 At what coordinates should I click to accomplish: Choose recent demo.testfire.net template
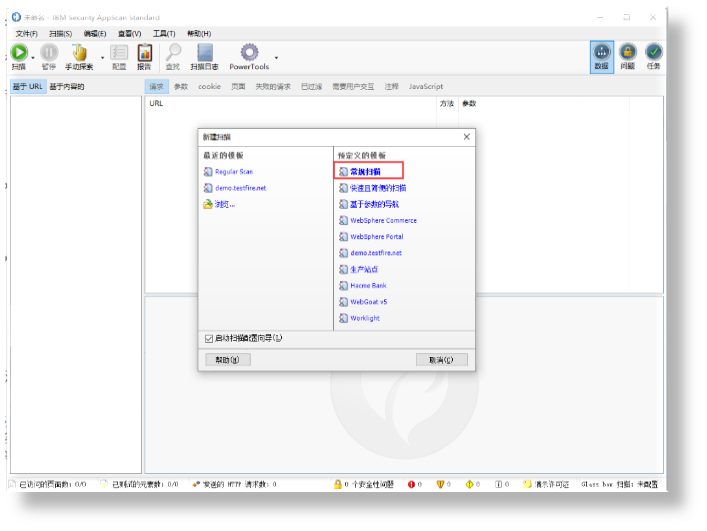click(x=240, y=188)
